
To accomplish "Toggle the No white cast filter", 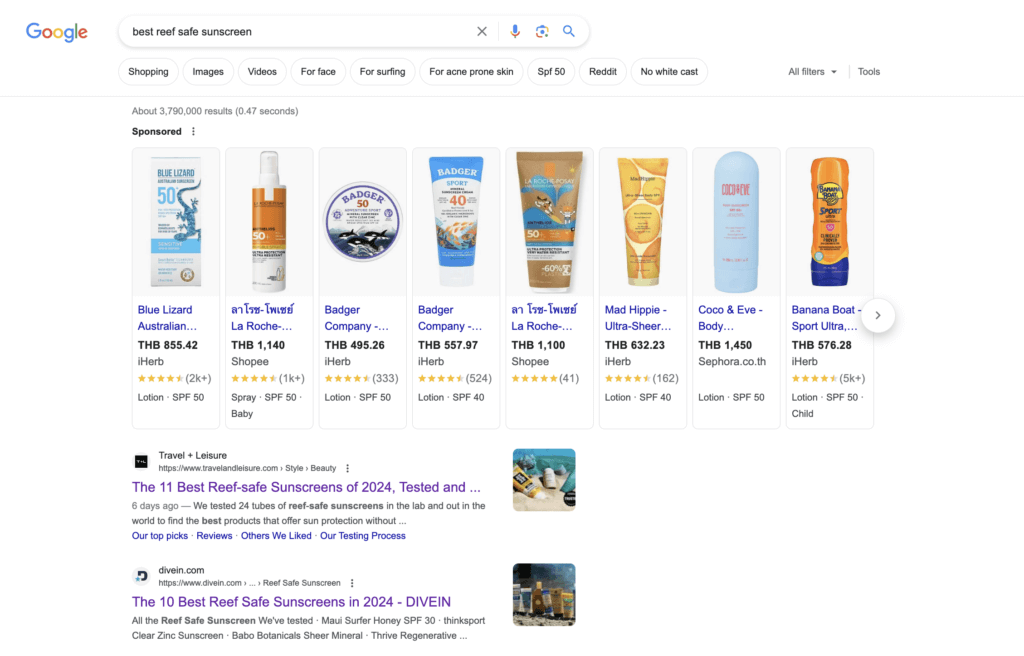I will click(x=668, y=71).
